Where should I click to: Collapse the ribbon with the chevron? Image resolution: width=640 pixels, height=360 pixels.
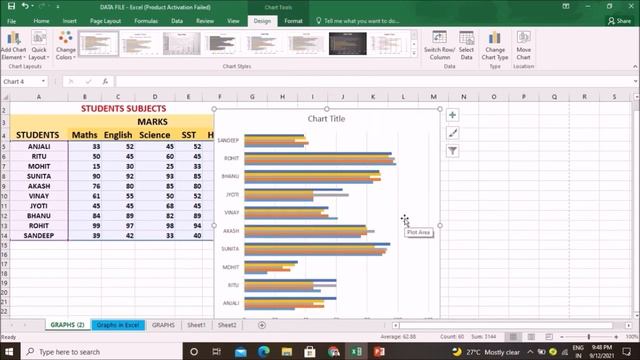(635, 67)
